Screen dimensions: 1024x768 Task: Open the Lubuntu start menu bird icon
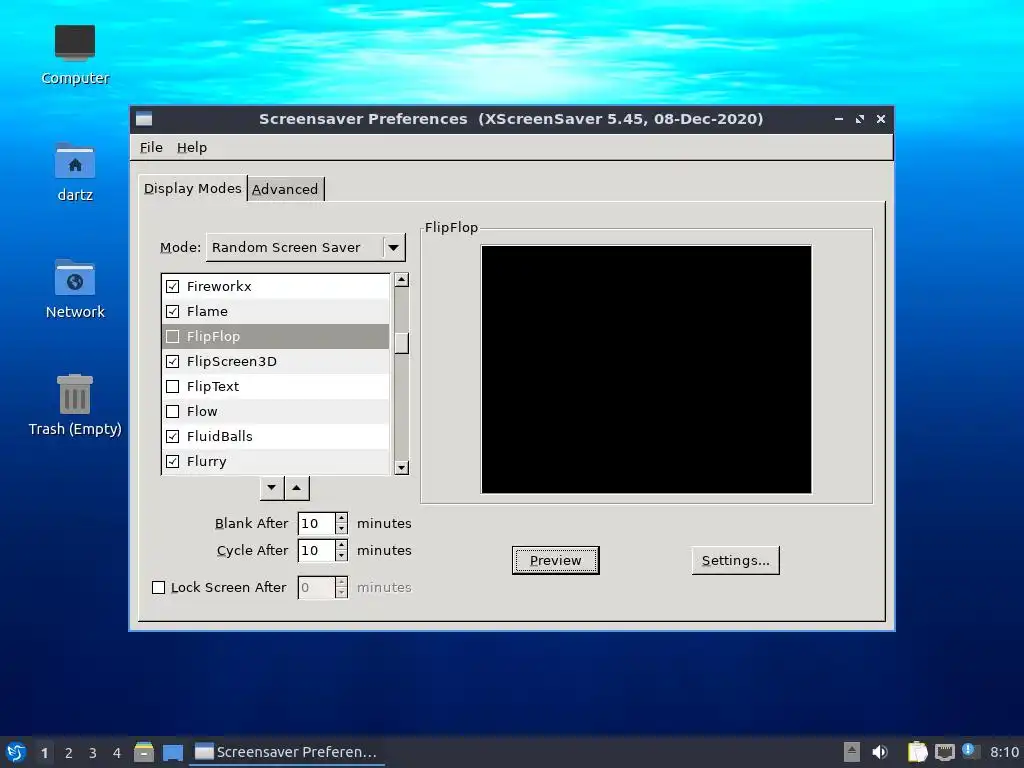16,752
